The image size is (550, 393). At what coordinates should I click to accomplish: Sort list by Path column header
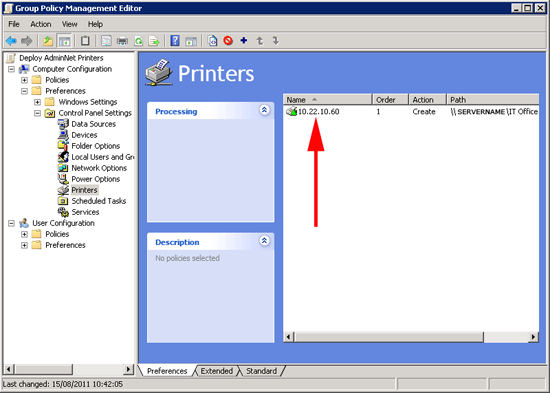click(493, 100)
